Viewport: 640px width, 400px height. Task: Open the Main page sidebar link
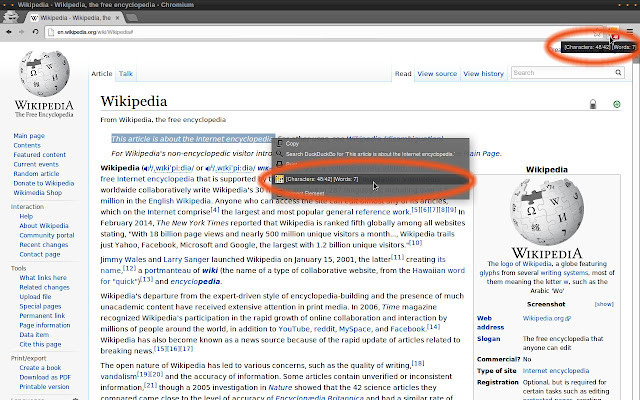(29, 136)
